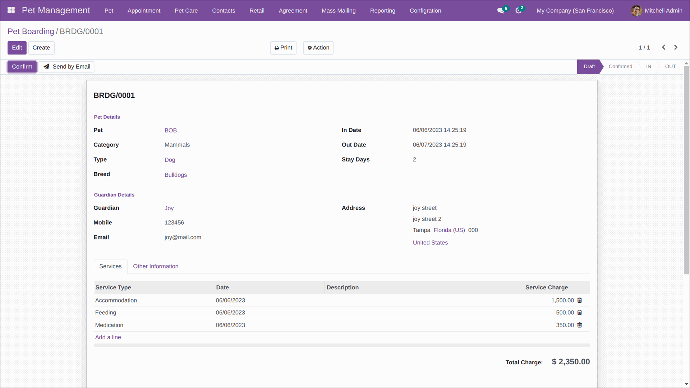Switch to the Services tab
Screen dimensions: 690x388
(110, 266)
